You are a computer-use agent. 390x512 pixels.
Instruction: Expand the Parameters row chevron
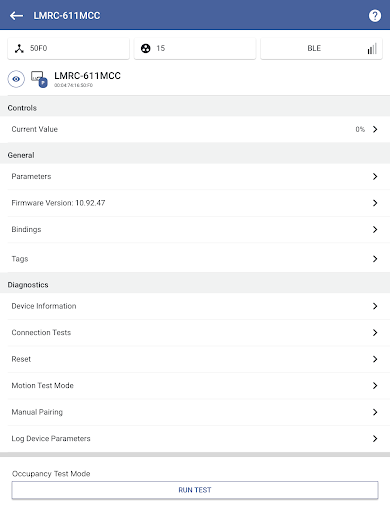click(375, 176)
